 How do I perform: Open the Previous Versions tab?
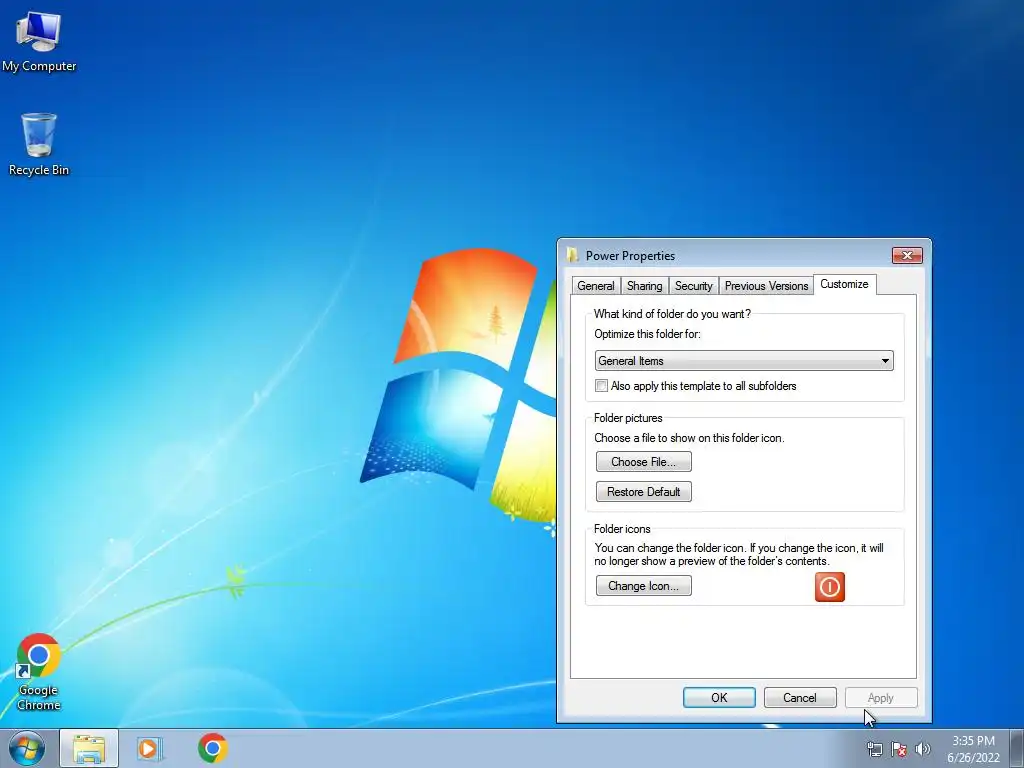tap(766, 286)
